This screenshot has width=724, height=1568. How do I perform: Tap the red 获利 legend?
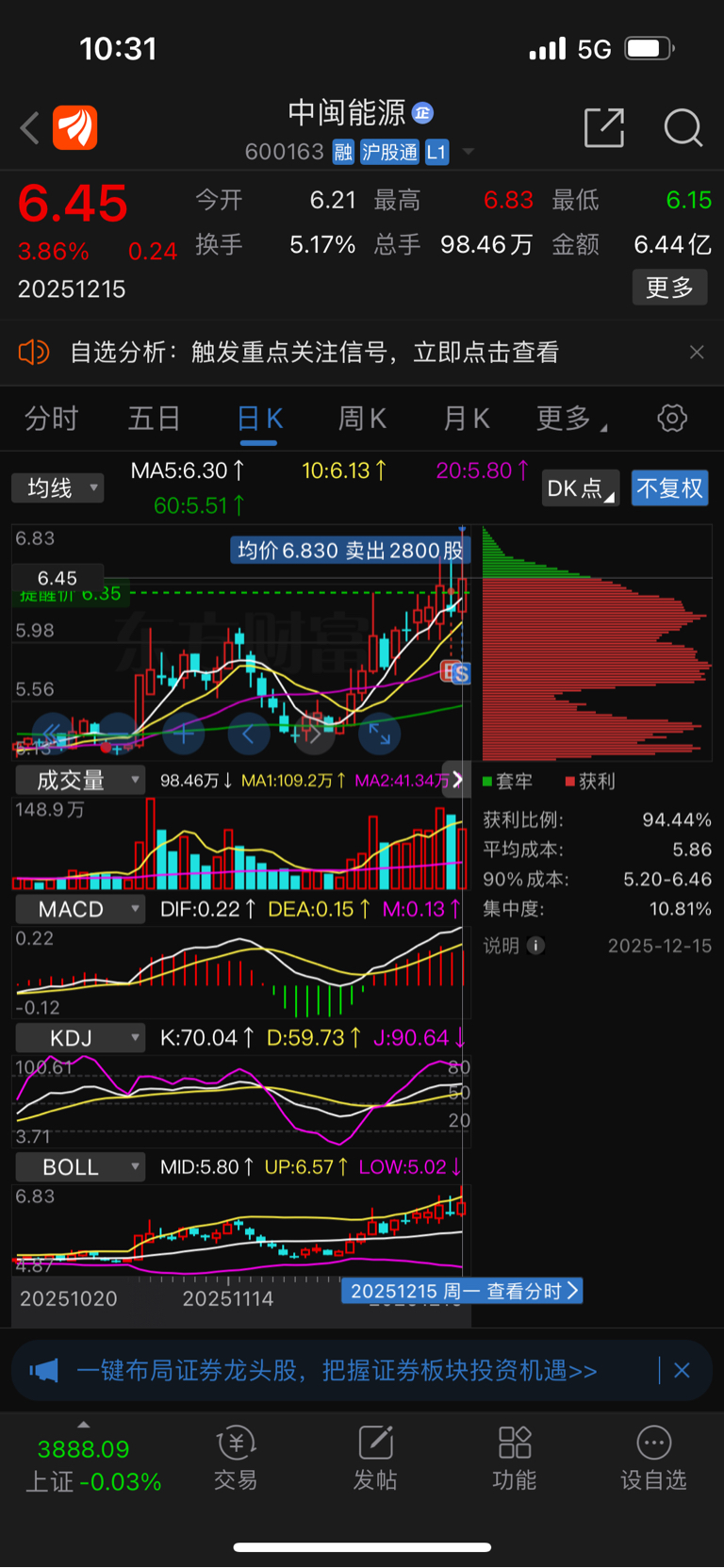(x=590, y=782)
